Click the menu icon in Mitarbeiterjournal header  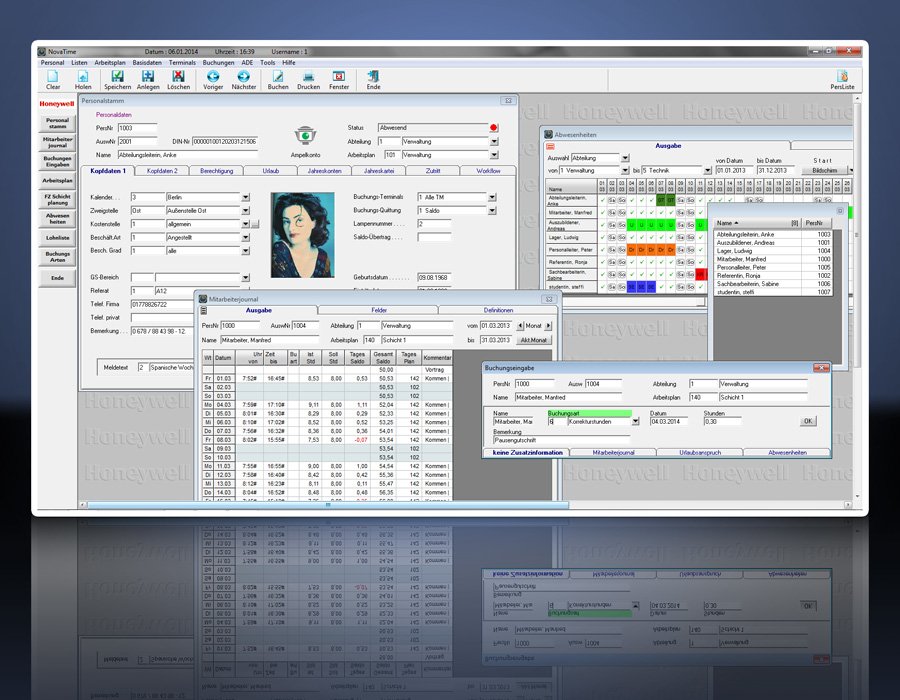pyautogui.click(x=203, y=310)
